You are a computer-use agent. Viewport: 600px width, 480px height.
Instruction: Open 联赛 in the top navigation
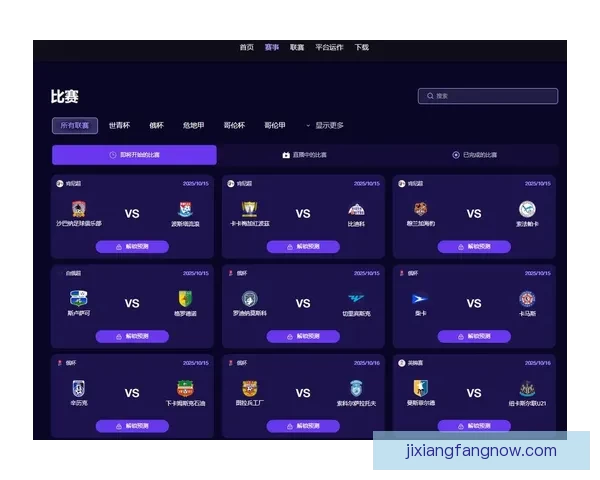pos(297,47)
